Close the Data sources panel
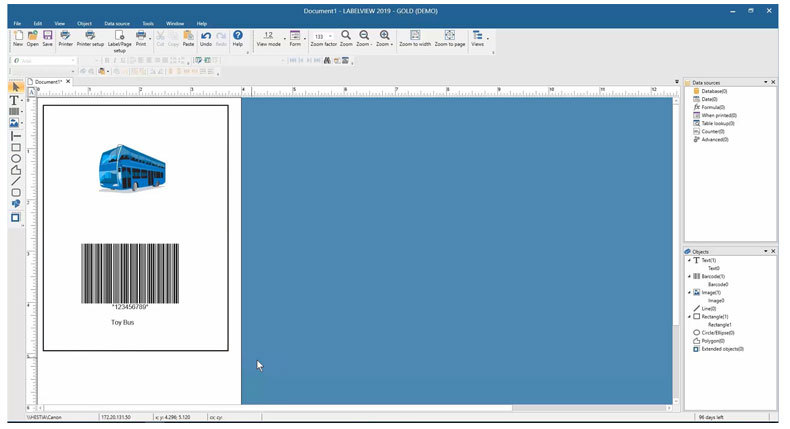The height and width of the screenshot is (429, 790). tap(772, 82)
